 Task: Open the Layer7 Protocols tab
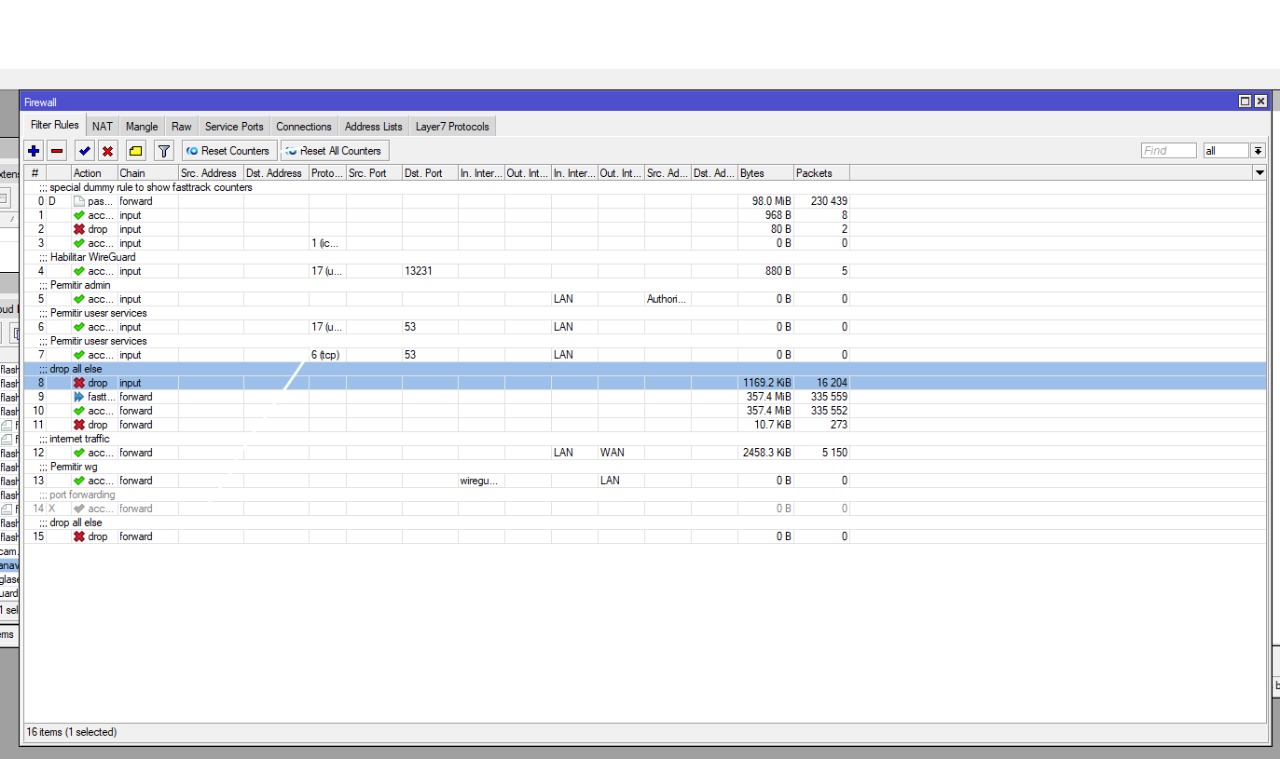pyautogui.click(x=452, y=127)
